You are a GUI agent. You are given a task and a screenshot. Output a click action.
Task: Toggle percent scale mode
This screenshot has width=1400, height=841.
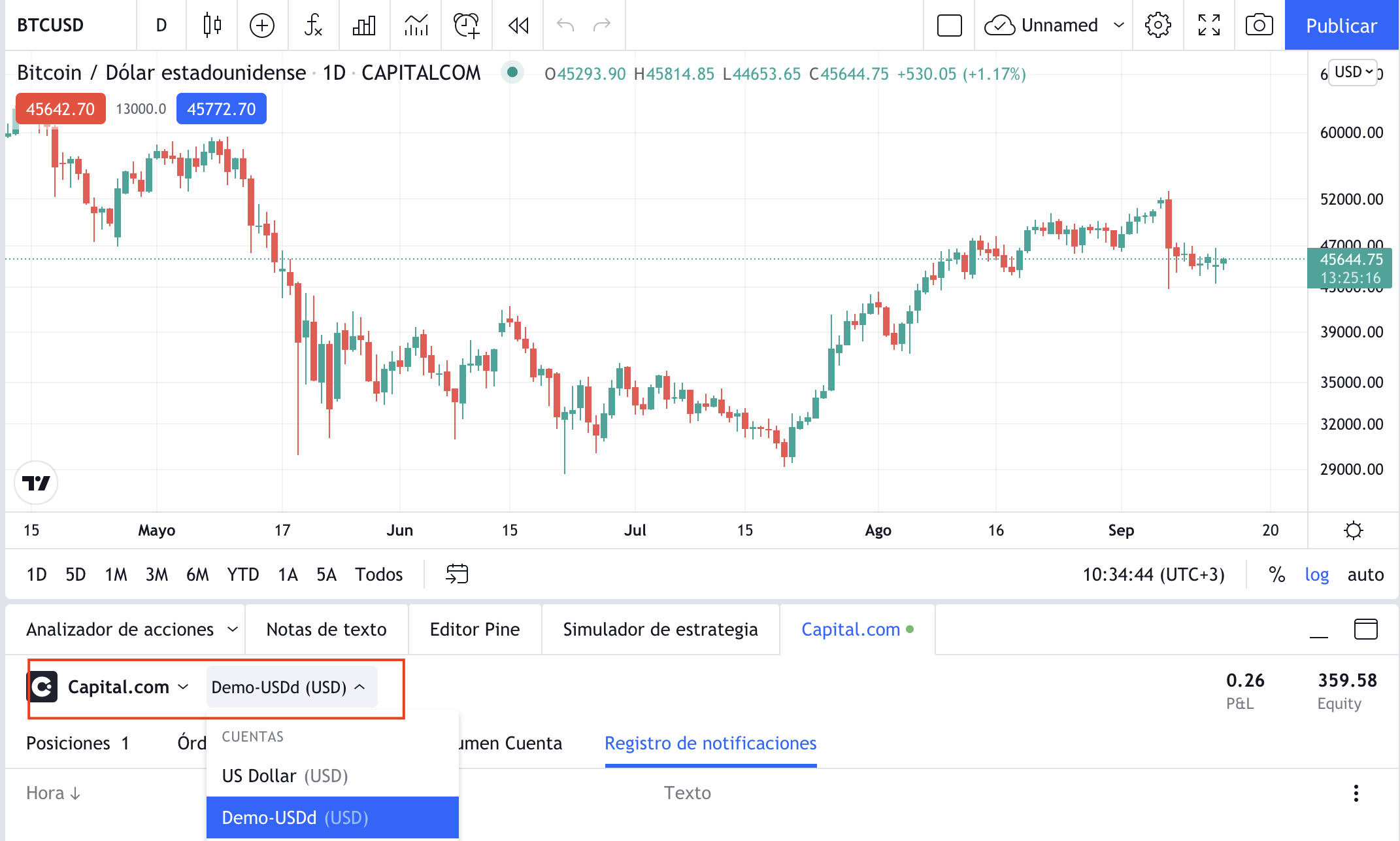[1276, 574]
